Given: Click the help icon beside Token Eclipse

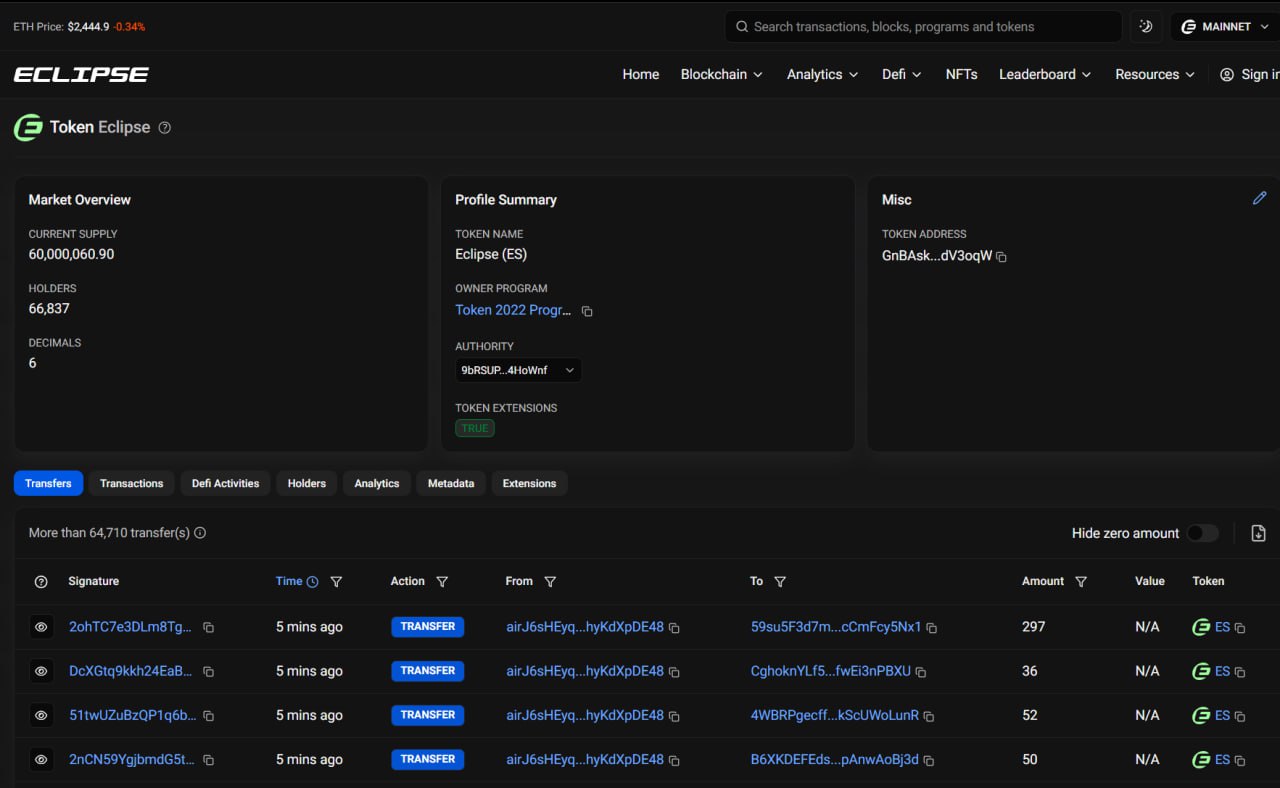Looking at the screenshot, I should (x=165, y=128).
